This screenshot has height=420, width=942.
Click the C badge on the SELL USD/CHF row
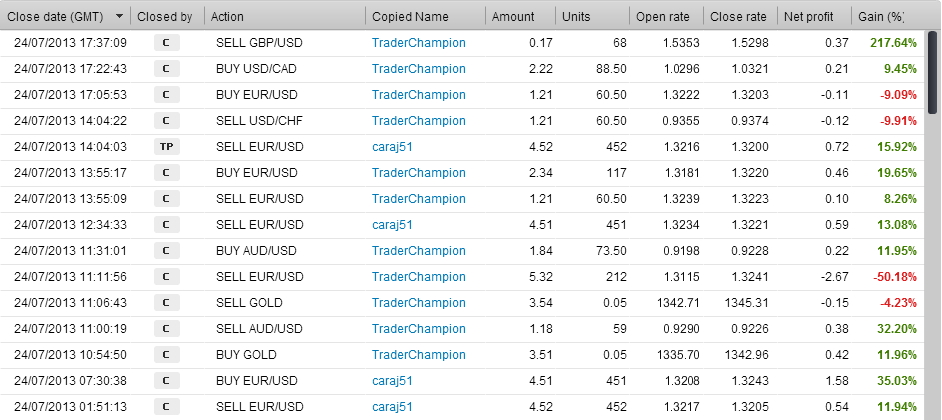click(x=165, y=121)
